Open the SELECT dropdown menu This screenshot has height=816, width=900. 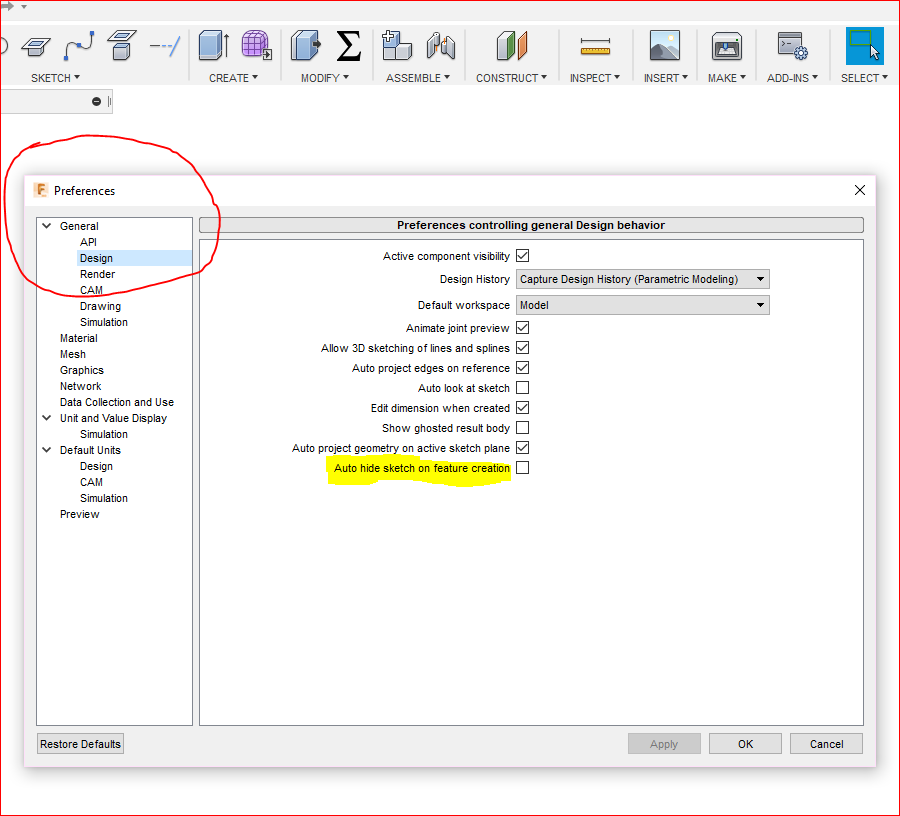point(864,78)
